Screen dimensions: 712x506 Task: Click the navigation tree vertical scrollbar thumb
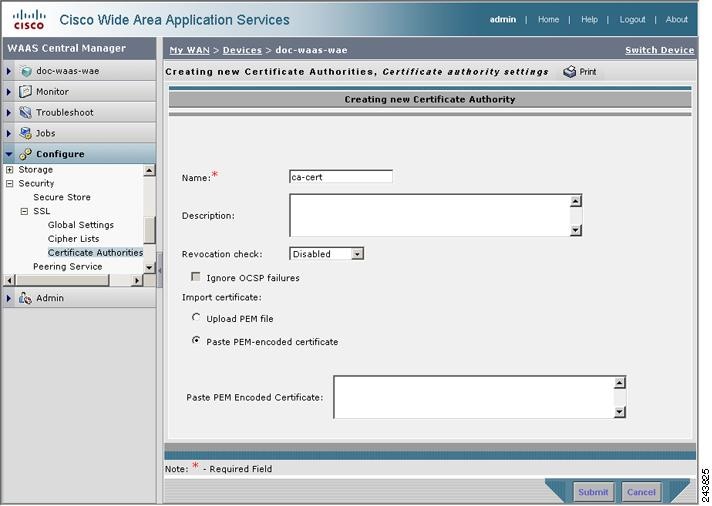click(x=149, y=230)
